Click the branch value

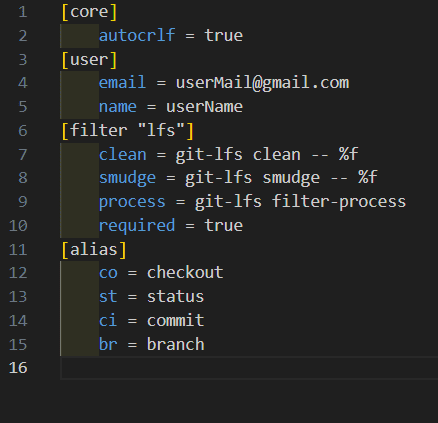pos(176,344)
